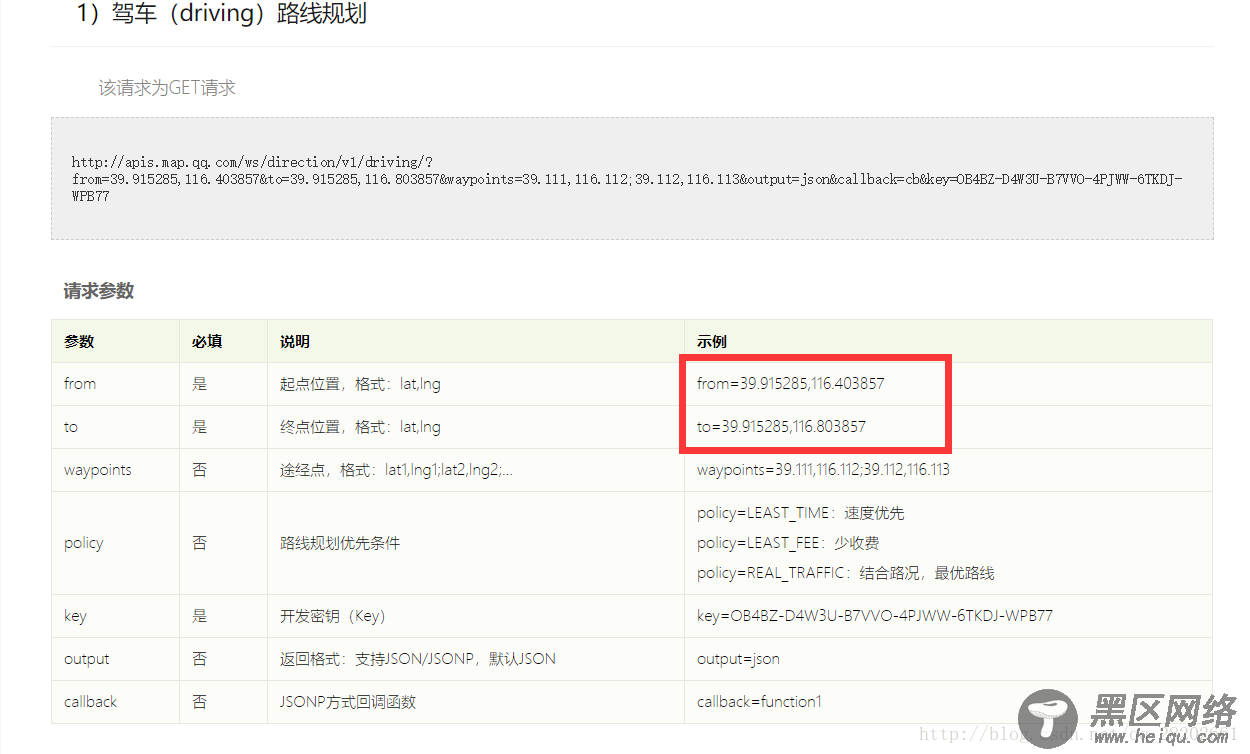Select example 'from=39.915285,116.403857'
Screen dimensions: 1250x754
pyautogui.click(x=791, y=384)
